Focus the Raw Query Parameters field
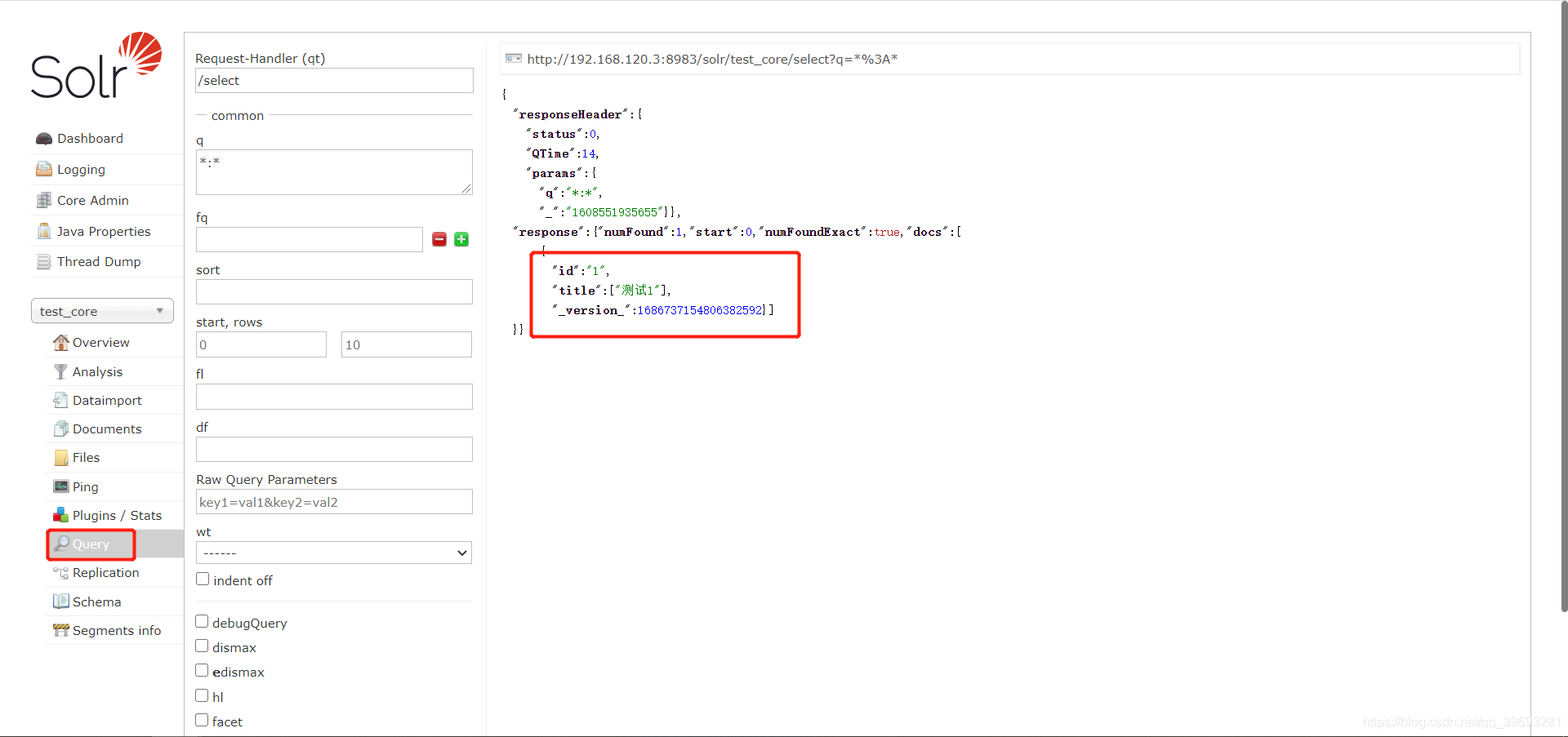Image resolution: width=1568 pixels, height=737 pixels. (x=334, y=501)
